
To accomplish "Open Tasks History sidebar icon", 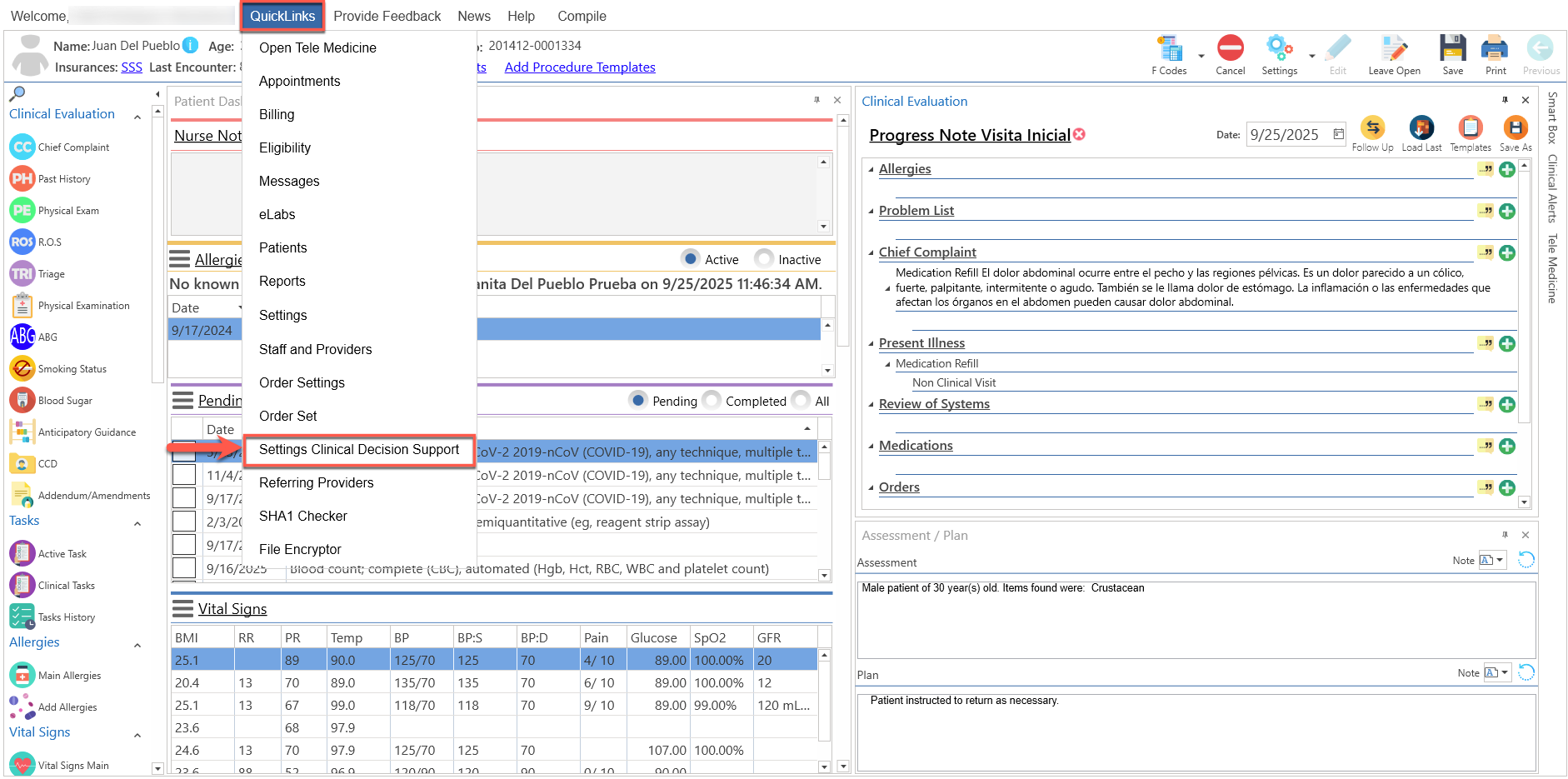I will (x=22, y=617).
